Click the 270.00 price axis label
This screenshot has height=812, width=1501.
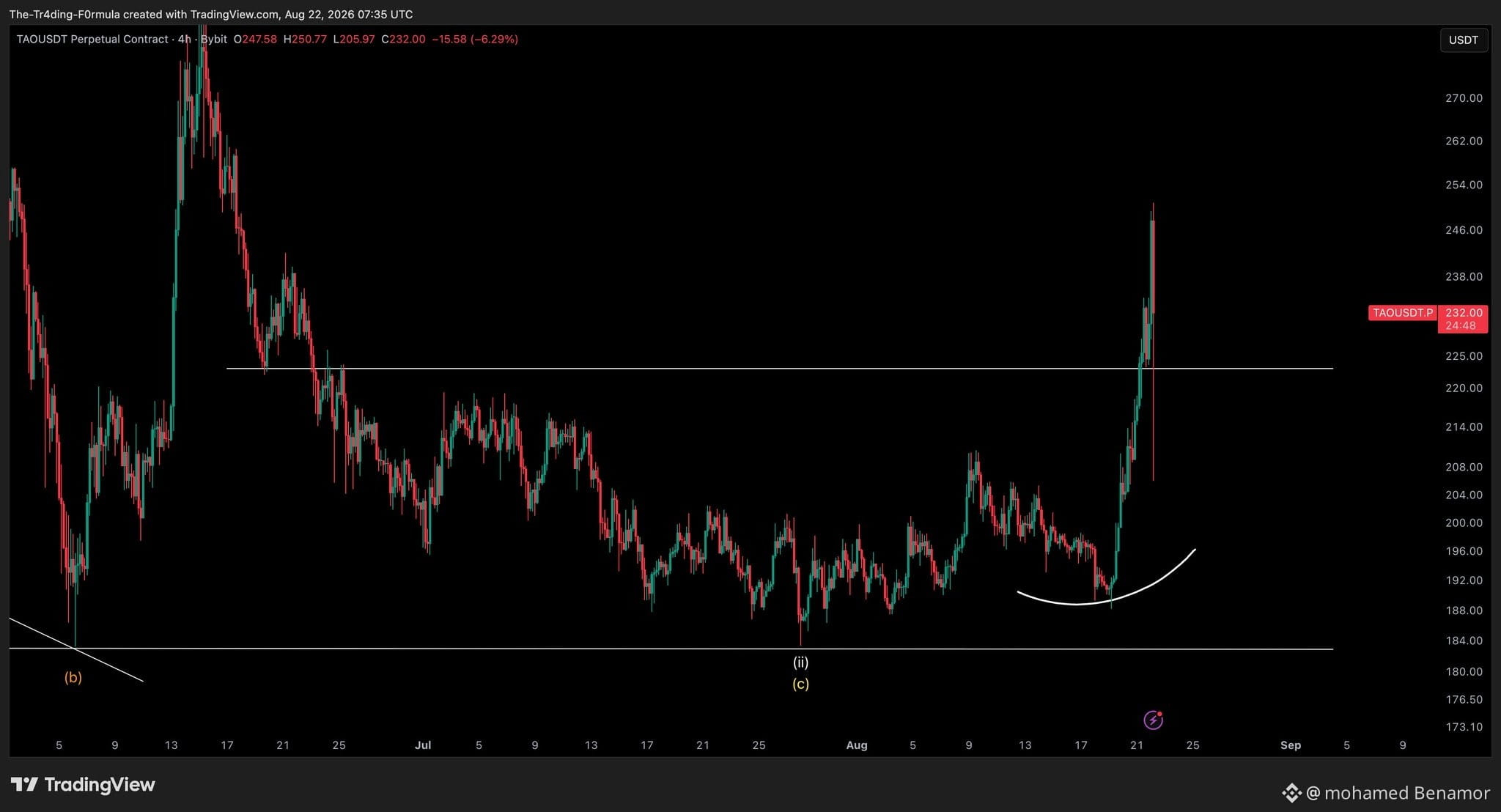(1464, 98)
